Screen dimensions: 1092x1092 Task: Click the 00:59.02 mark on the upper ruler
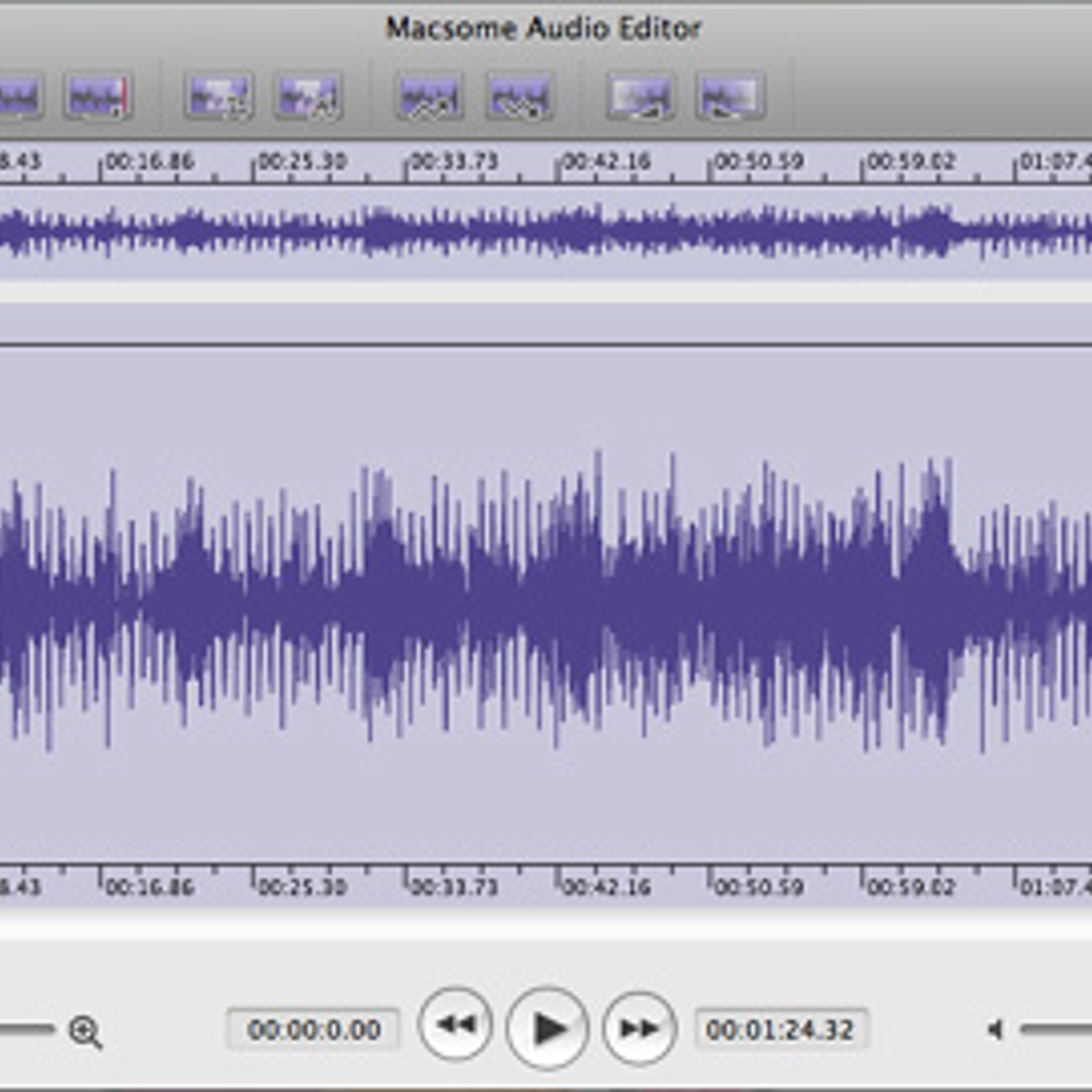[911, 162]
